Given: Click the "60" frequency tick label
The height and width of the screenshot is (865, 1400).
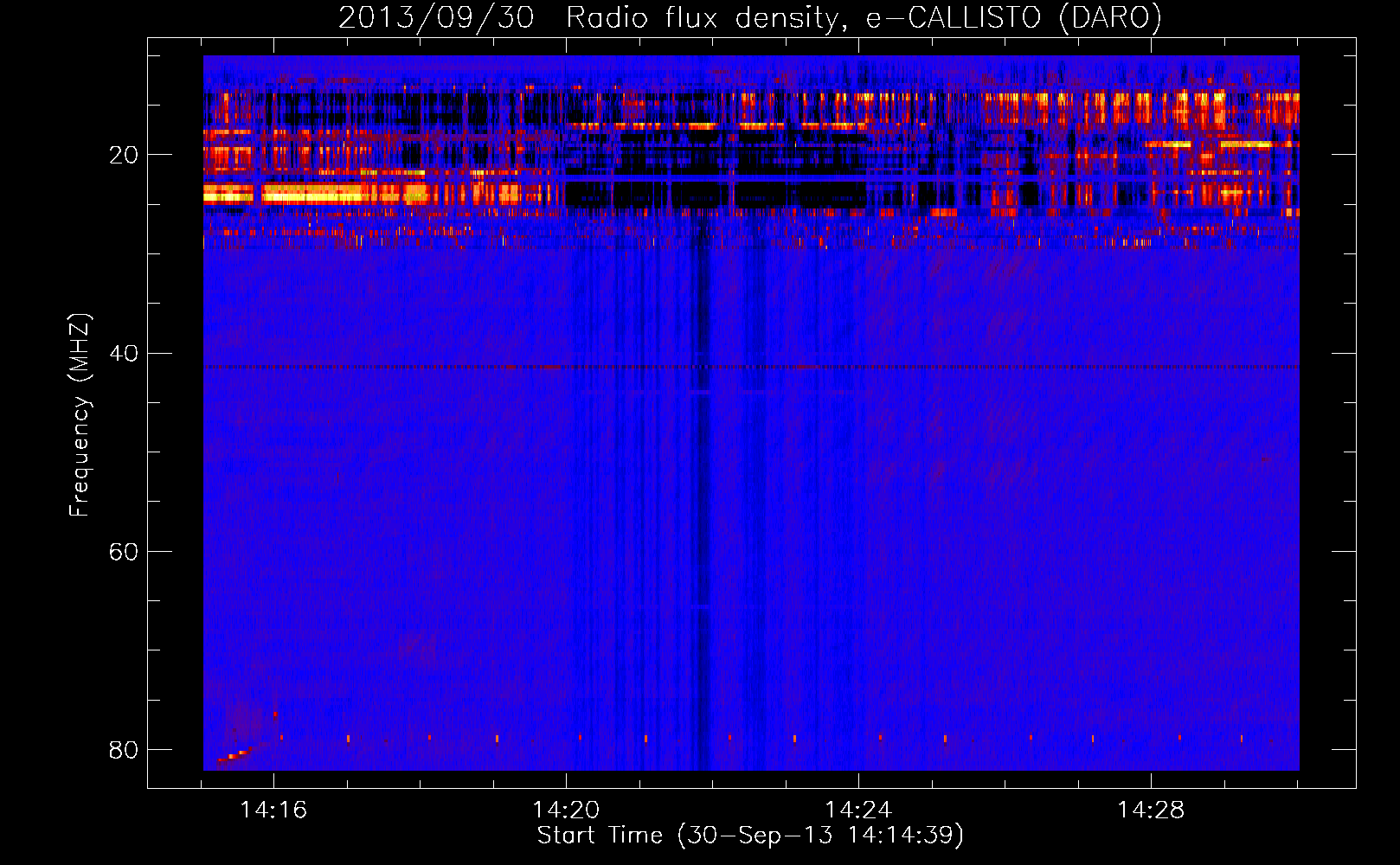Looking at the screenshot, I should (x=123, y=551).
